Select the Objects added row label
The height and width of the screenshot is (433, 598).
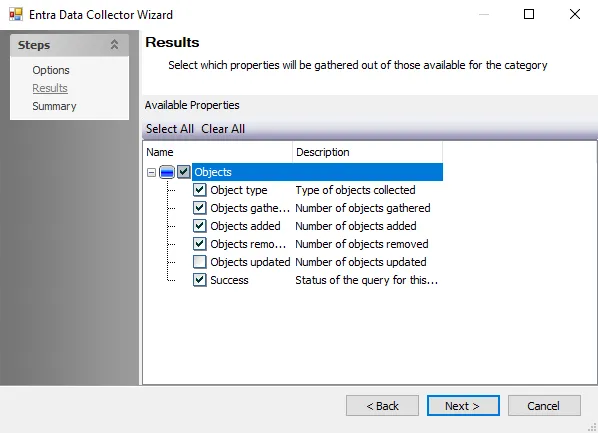click(245, 226)
